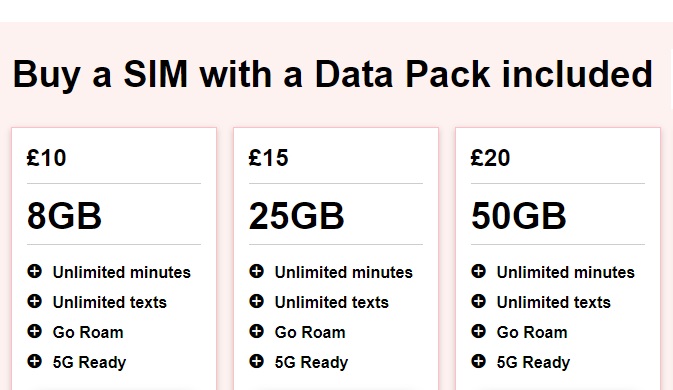673x390 pixels.
Task: Expand Go Roam plus icon in £20 card
Action: pyautogui.click(x=478, y=331)
